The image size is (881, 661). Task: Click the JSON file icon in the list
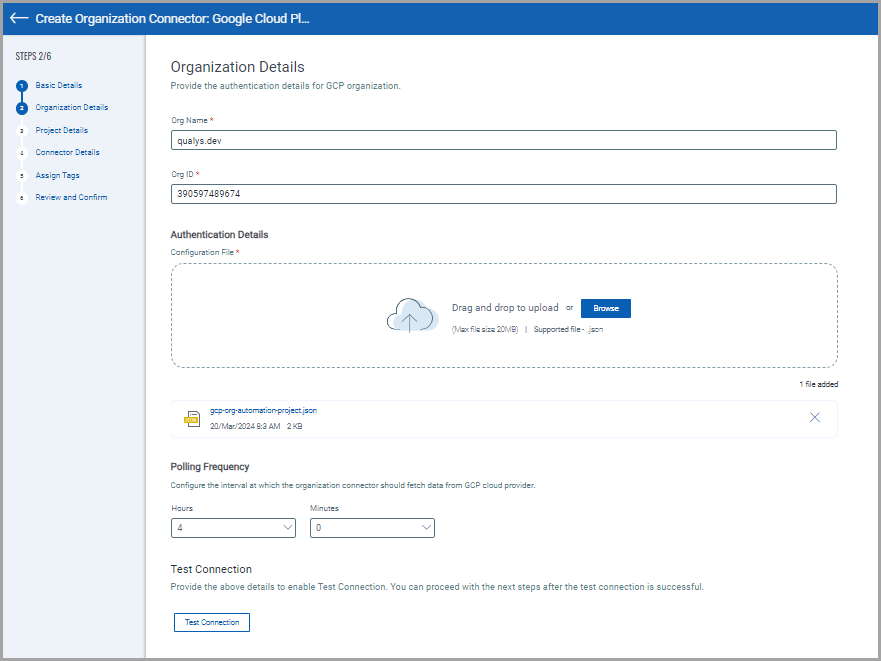(x=192, y=419)
